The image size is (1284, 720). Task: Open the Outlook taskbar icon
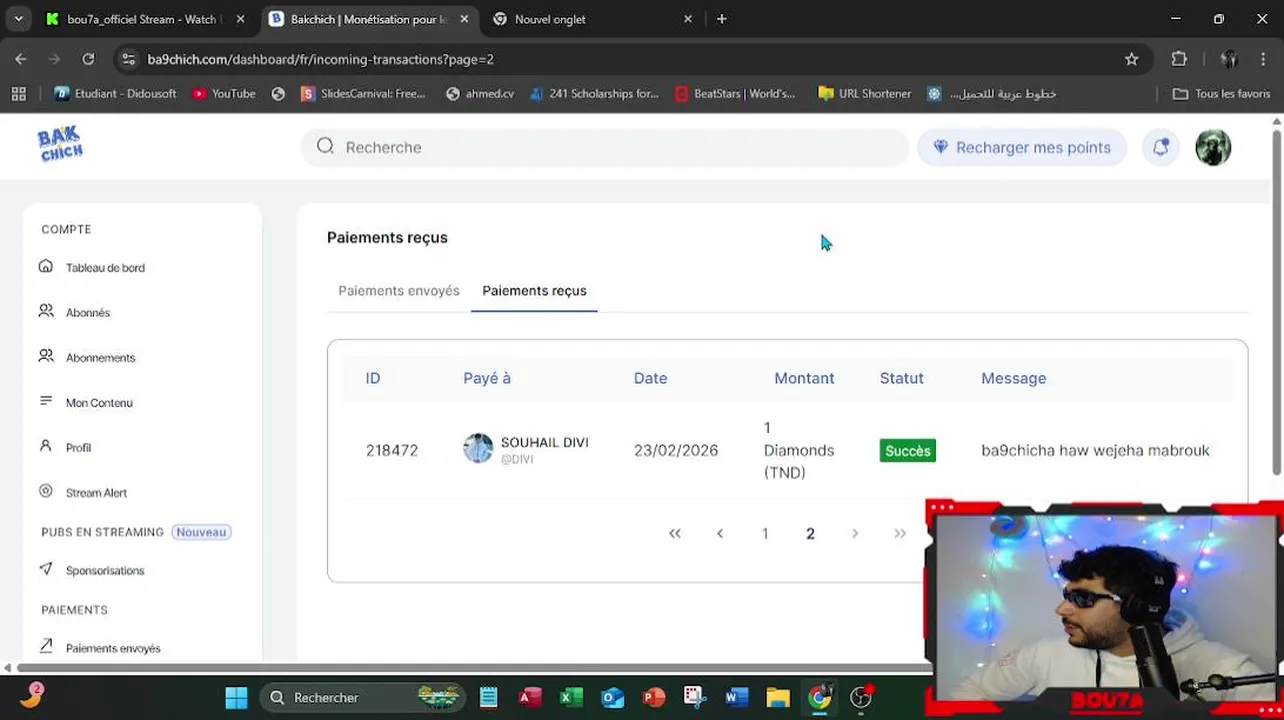pyautogui.click(x=613, y=697)
